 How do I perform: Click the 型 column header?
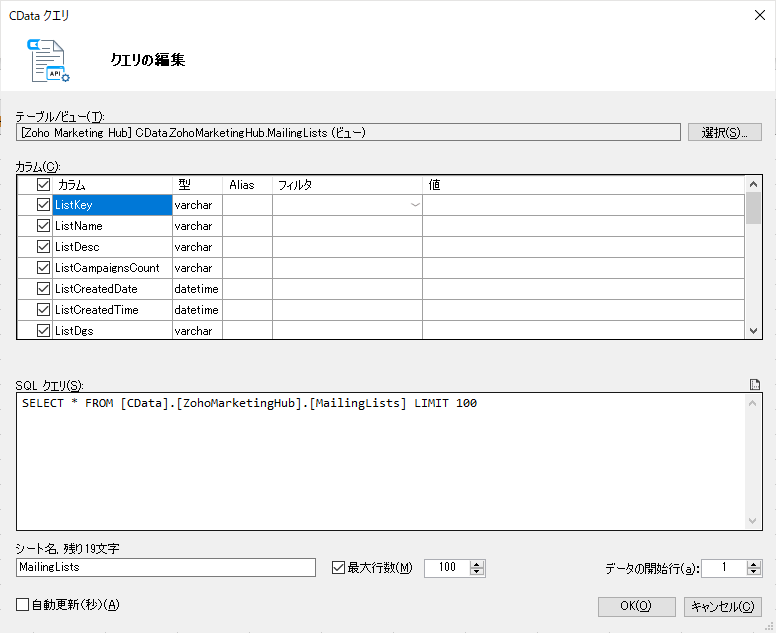click(x=197, y=185)
